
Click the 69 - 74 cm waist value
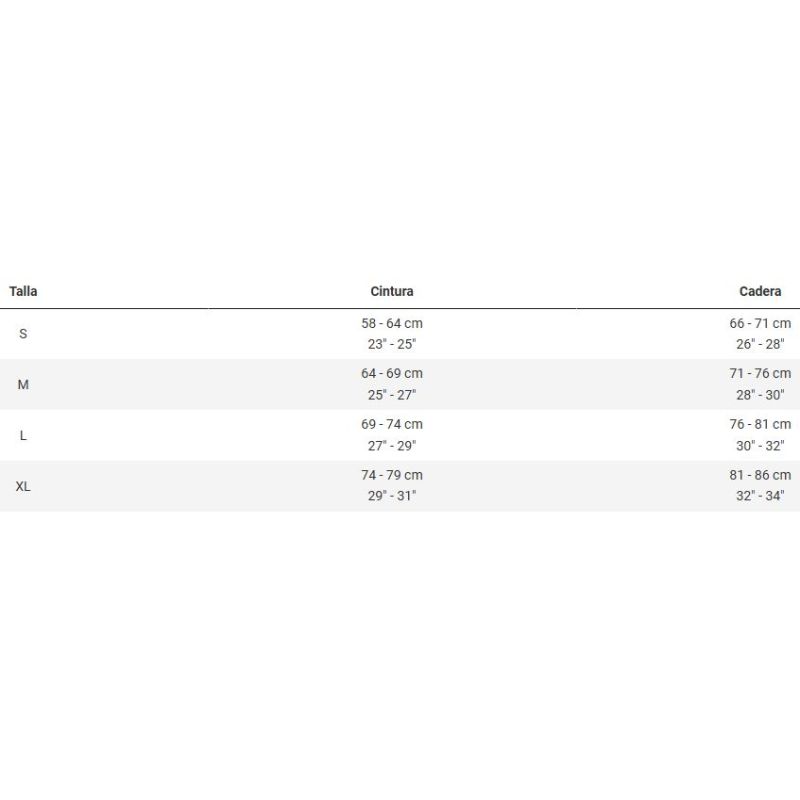(392, 424)
